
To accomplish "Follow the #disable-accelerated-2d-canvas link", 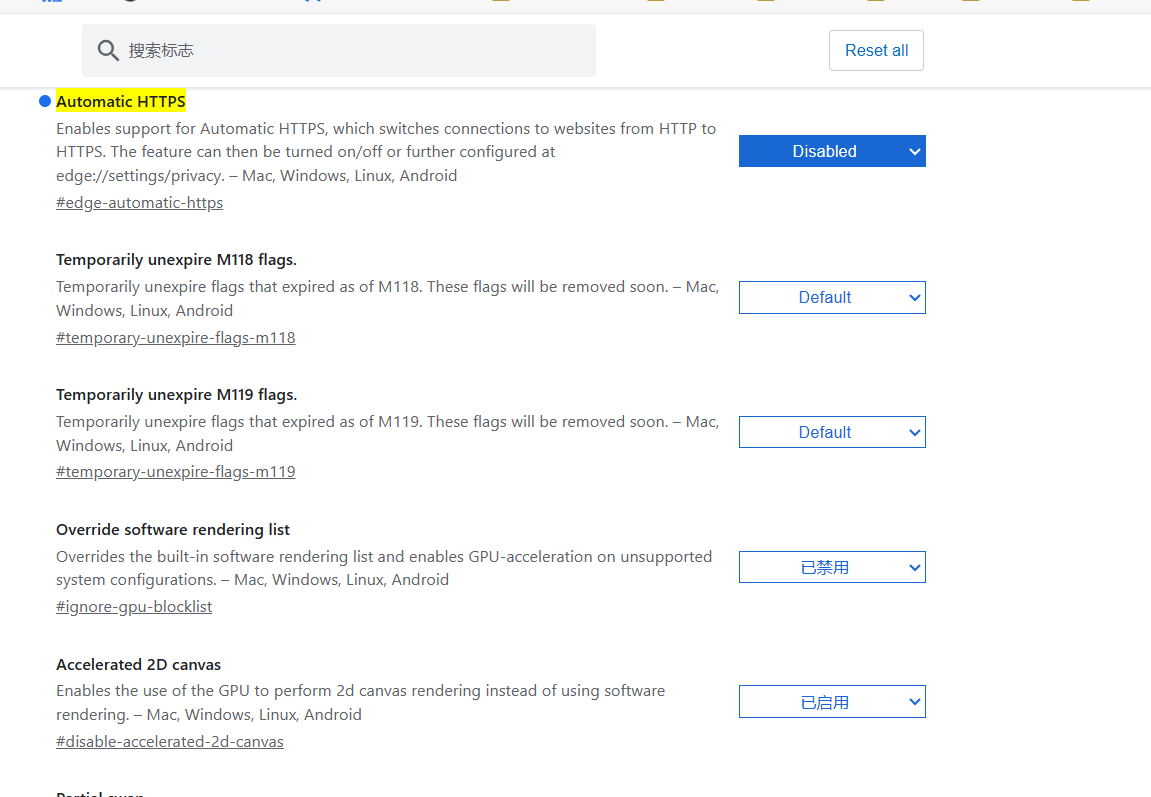I will [170, 742].
